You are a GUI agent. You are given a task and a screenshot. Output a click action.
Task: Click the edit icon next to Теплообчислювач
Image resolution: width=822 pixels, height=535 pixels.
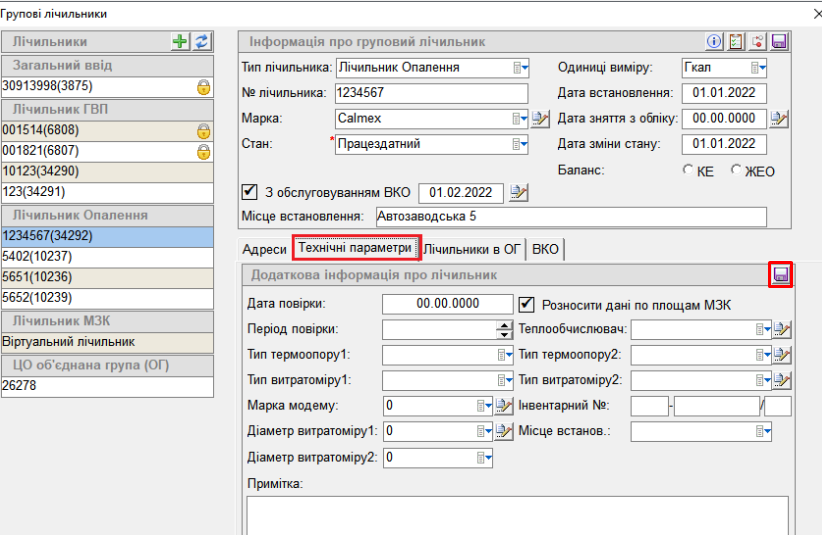781,329
